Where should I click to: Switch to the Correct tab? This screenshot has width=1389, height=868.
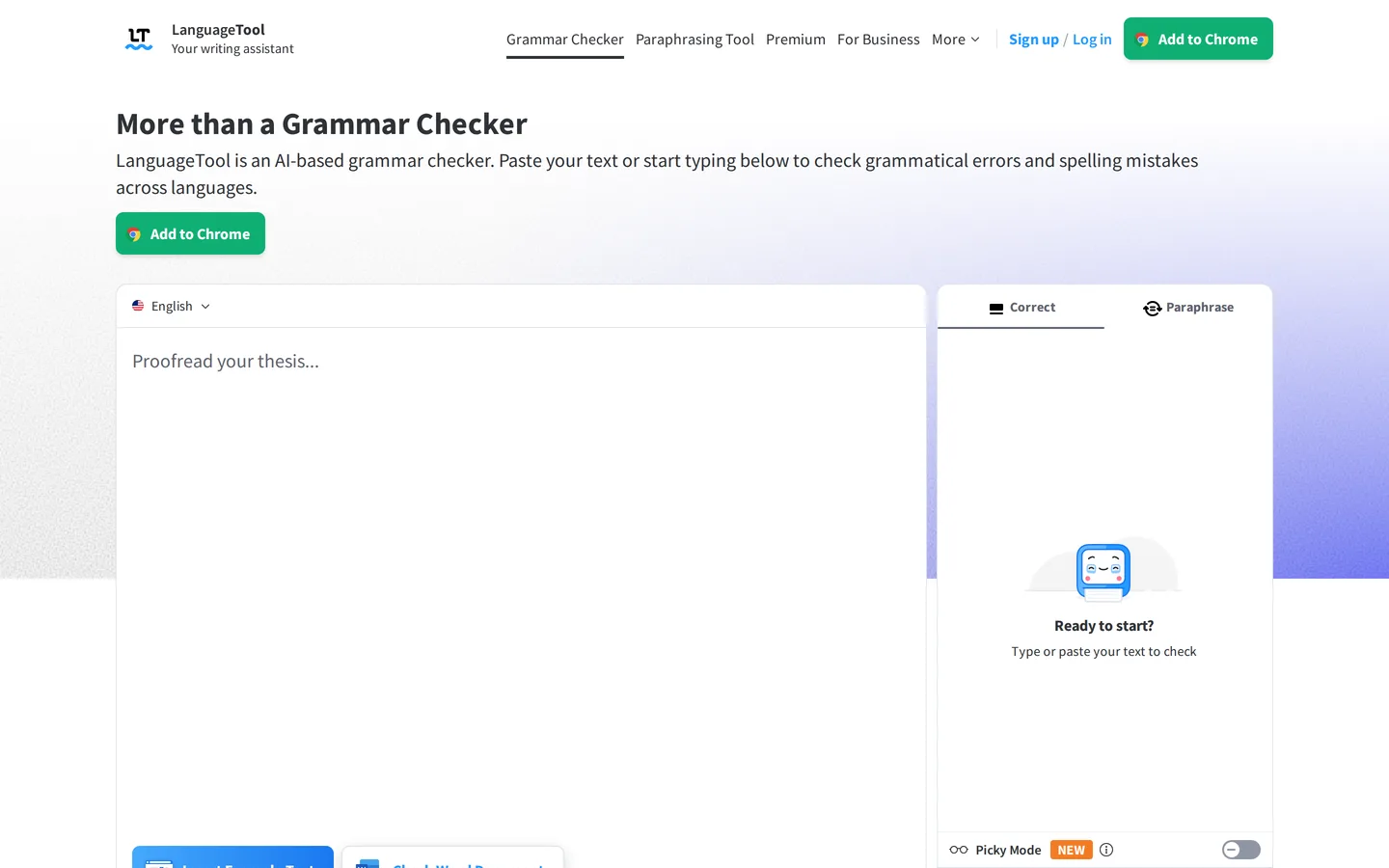(x=1021, y=308)
